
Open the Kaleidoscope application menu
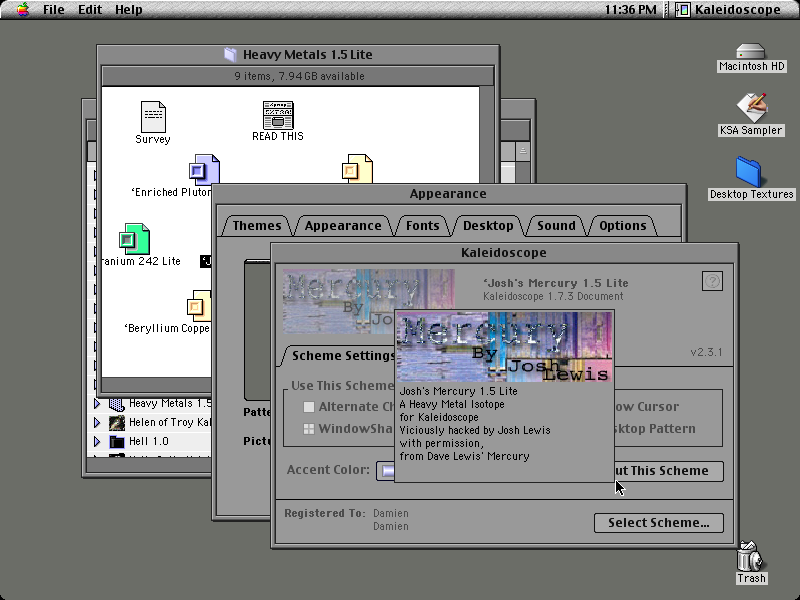[729, 9]
